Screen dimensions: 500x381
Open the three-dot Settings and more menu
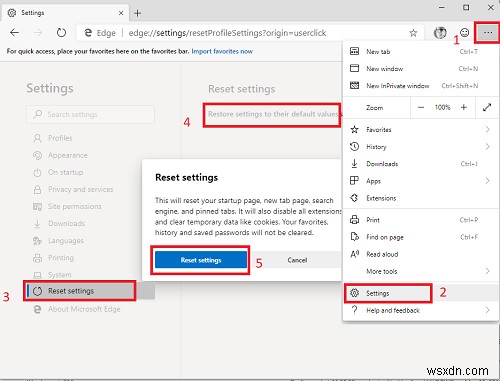[488, 33]
